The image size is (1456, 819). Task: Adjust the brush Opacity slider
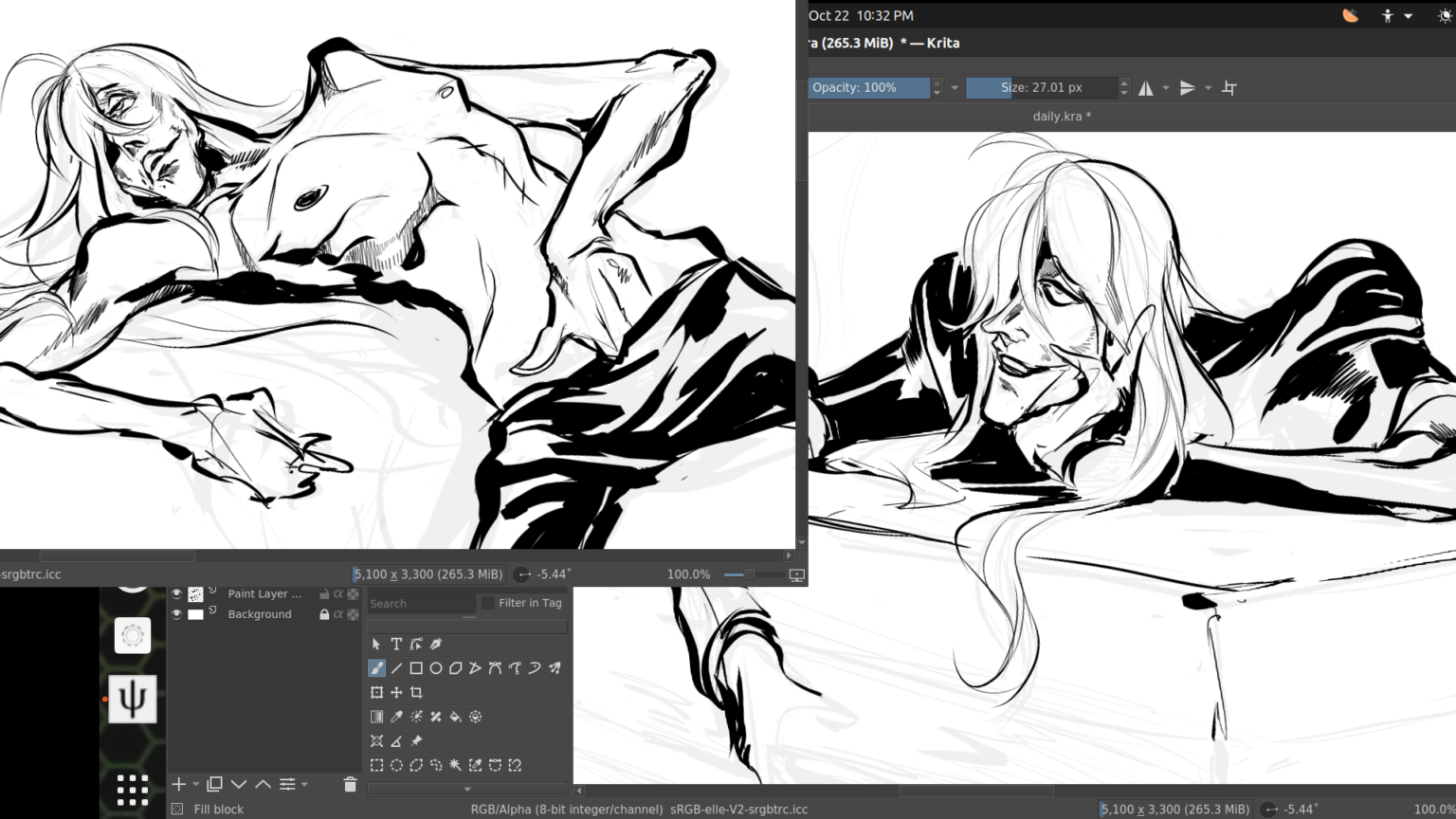pyautogui.click(x=868, y=87)
